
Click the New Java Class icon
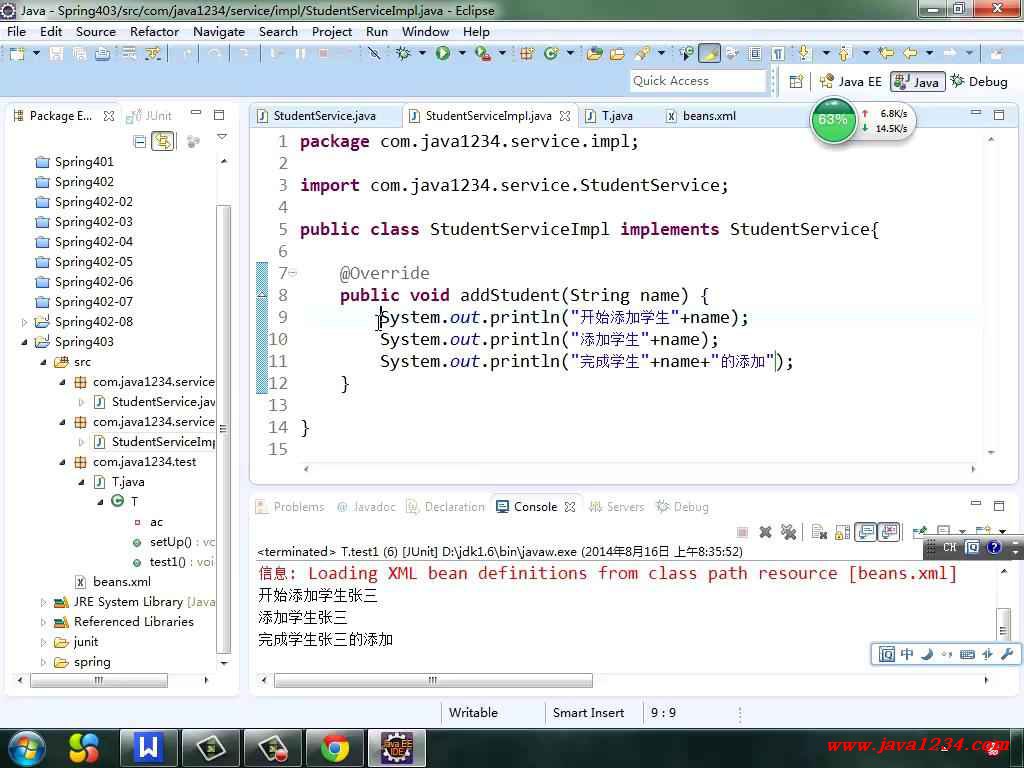[551, 54]
